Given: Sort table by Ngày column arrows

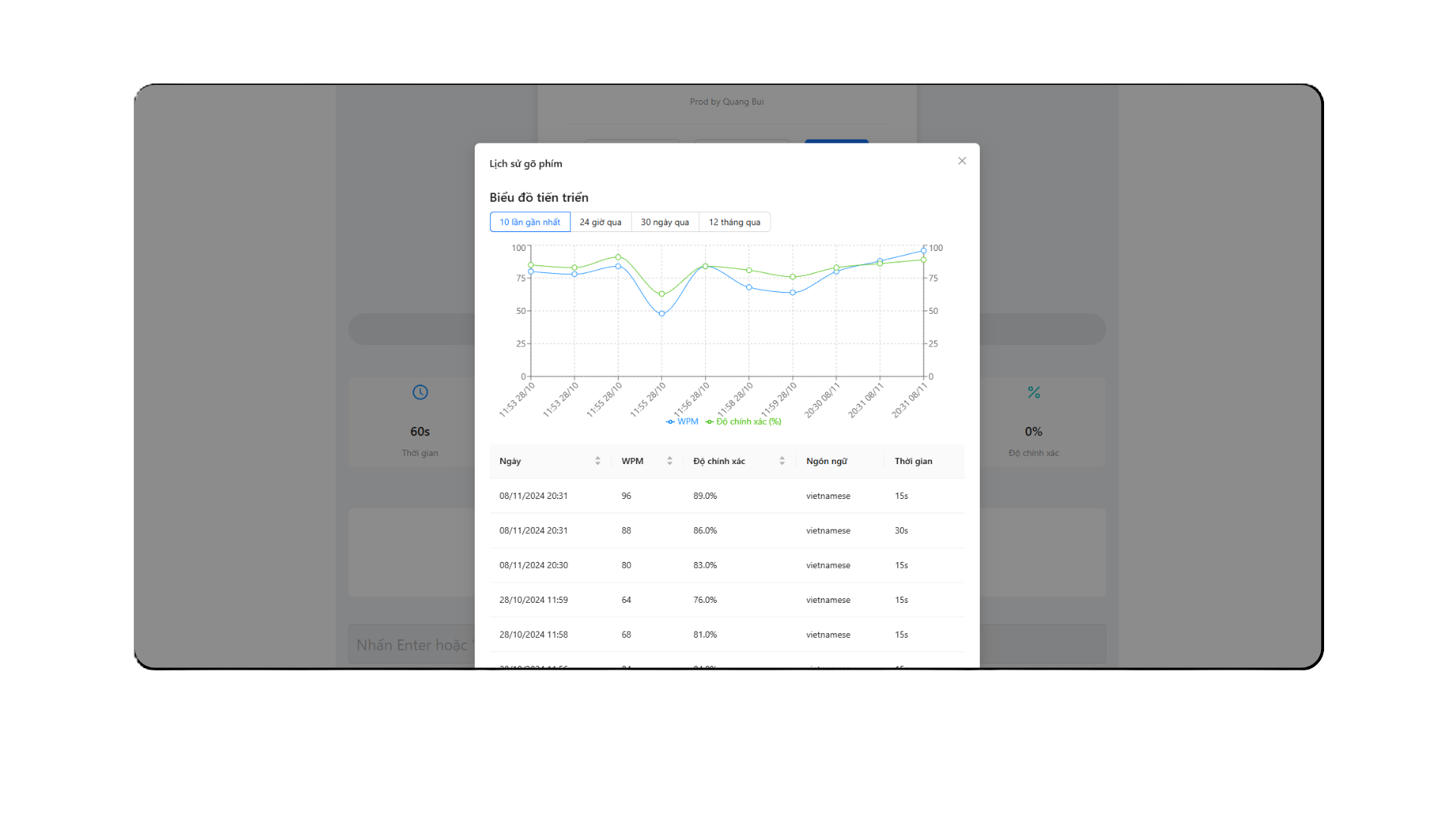Looking at the screenshot, I should click(598, 461).
